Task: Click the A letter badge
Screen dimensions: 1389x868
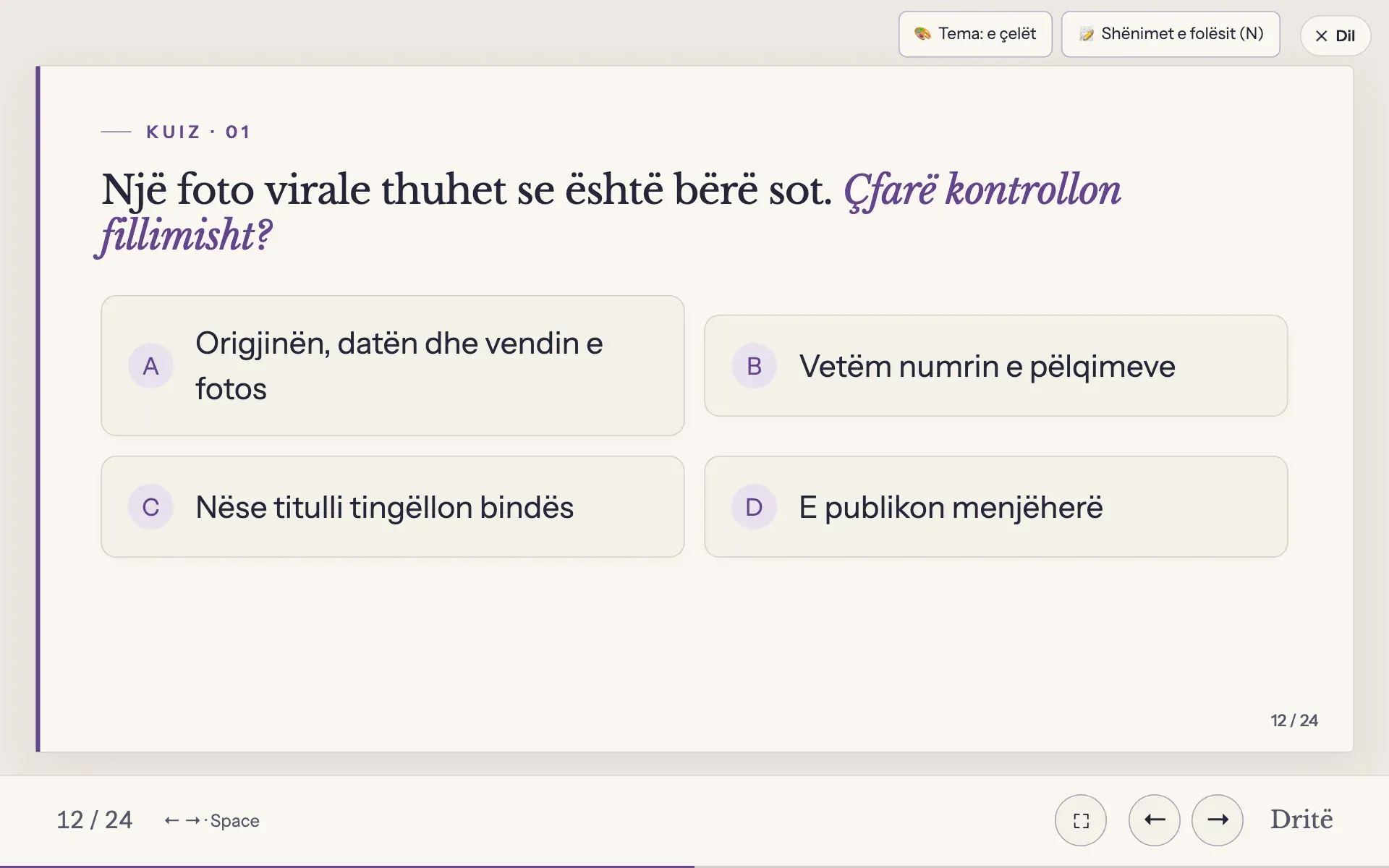Action: (x=150, y=366)
